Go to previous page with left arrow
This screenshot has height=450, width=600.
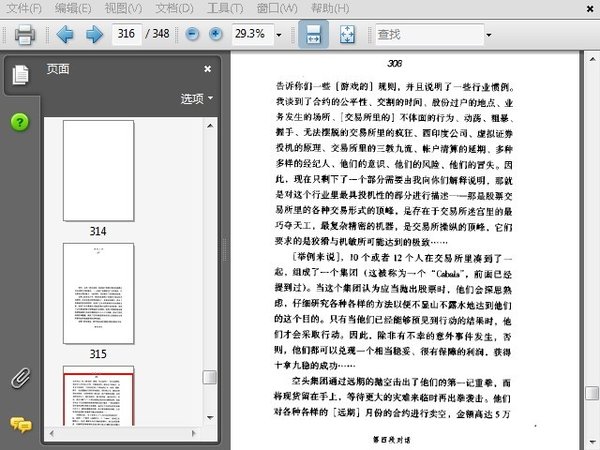(x=65, y=34)
